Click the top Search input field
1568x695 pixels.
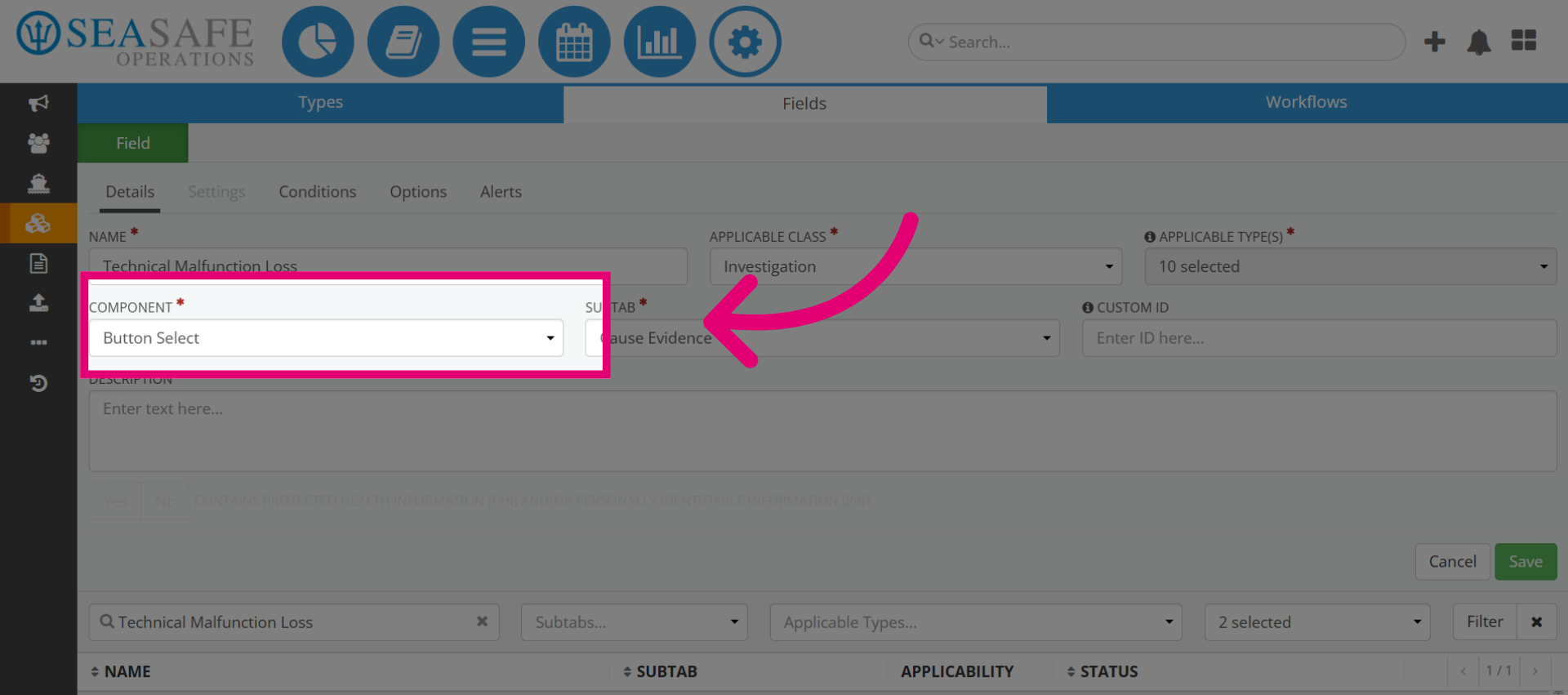(1157, 42)
